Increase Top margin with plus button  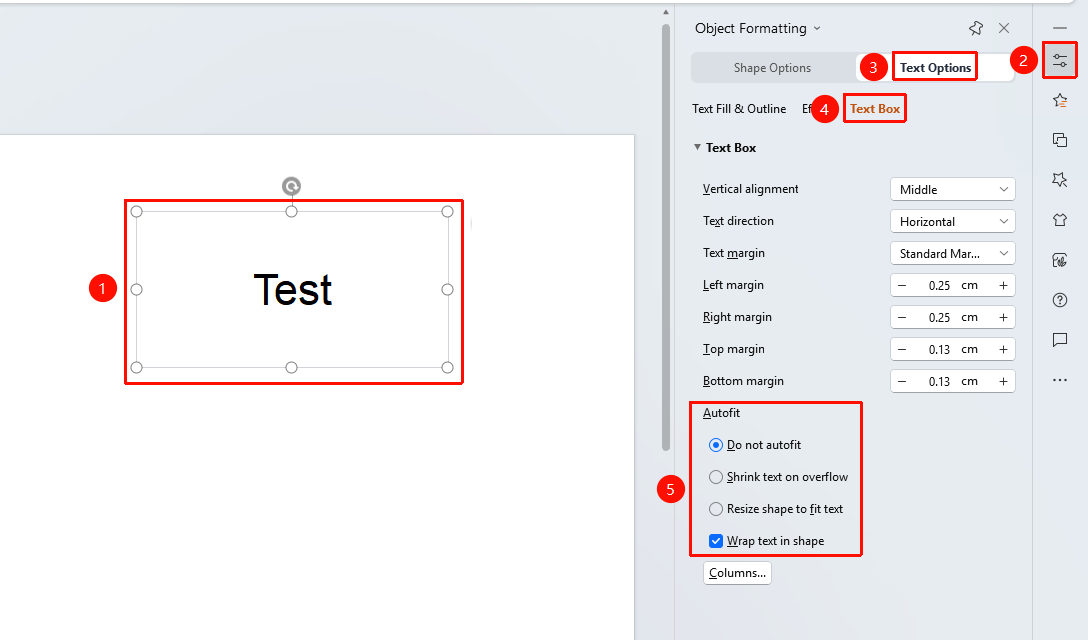(x=1003, y=349)
